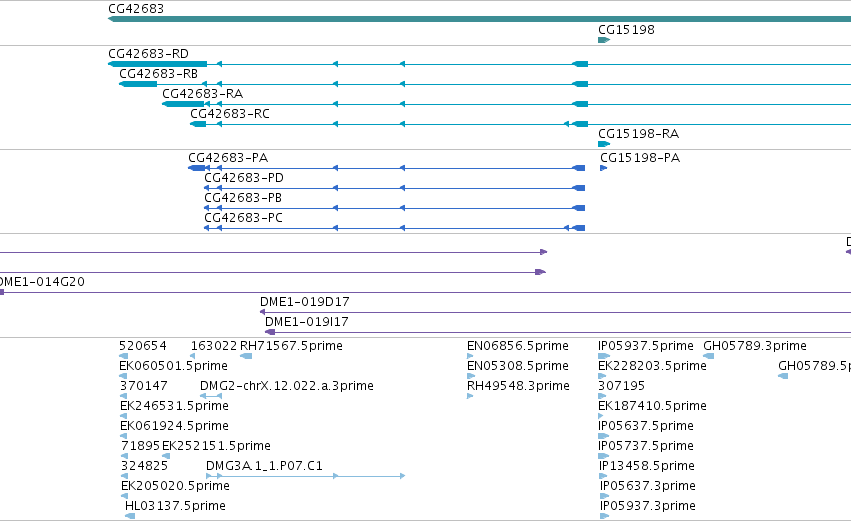Click the RH71567.5prime arrow glyph

click(x=246, y=356)
